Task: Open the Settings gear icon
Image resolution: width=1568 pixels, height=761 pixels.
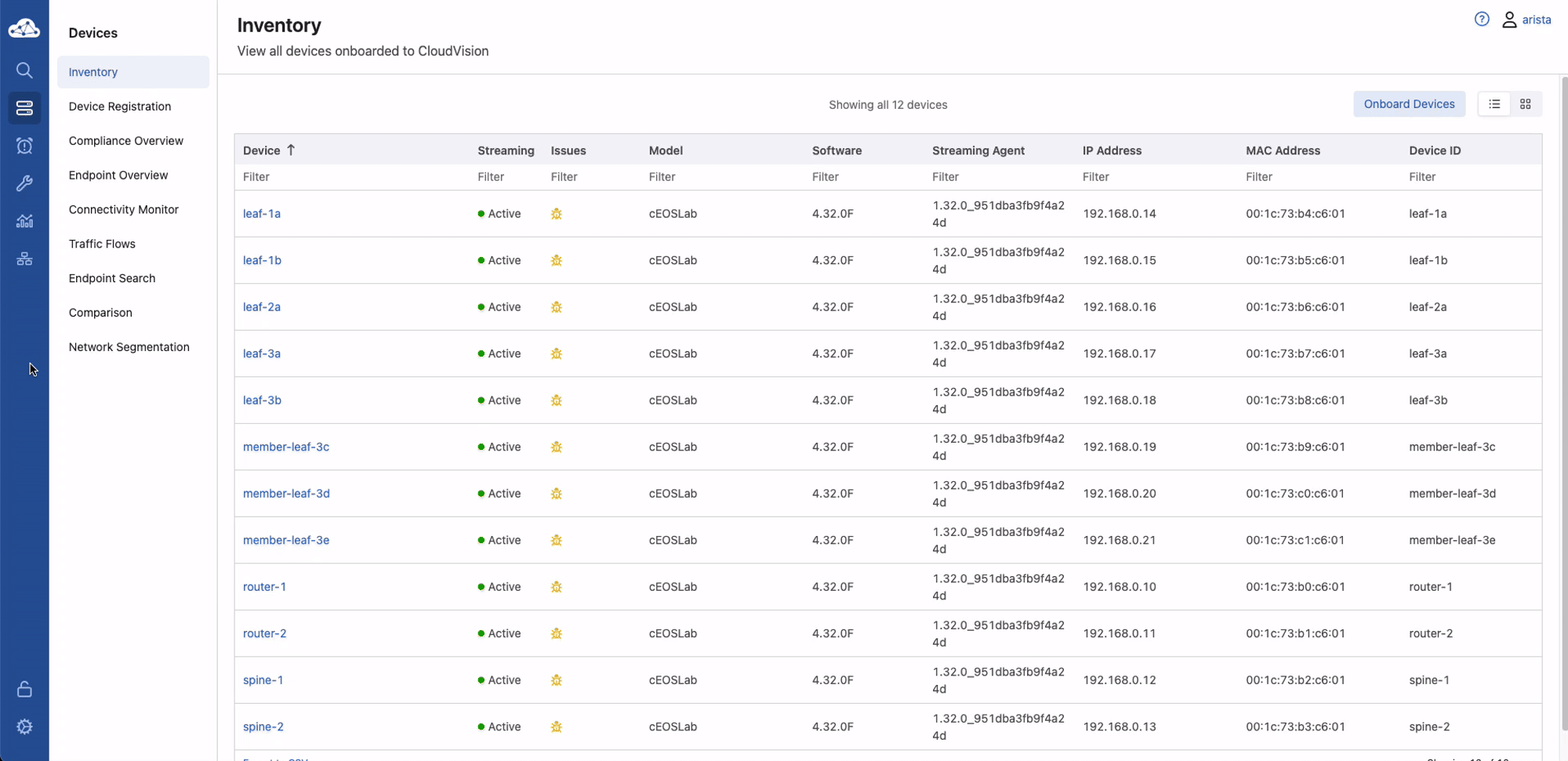Action: point(24,727)
